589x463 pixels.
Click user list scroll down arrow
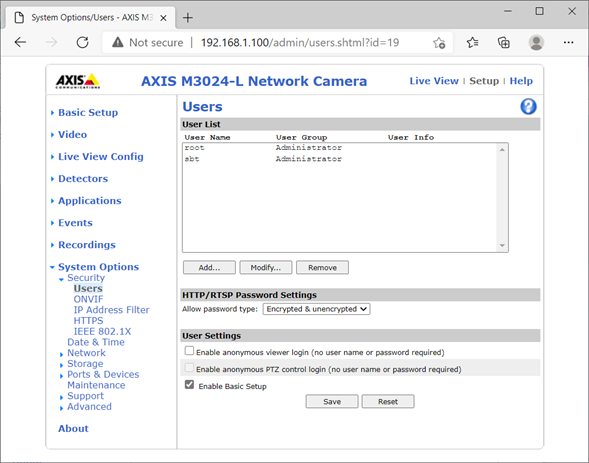(x=502, y=246)
